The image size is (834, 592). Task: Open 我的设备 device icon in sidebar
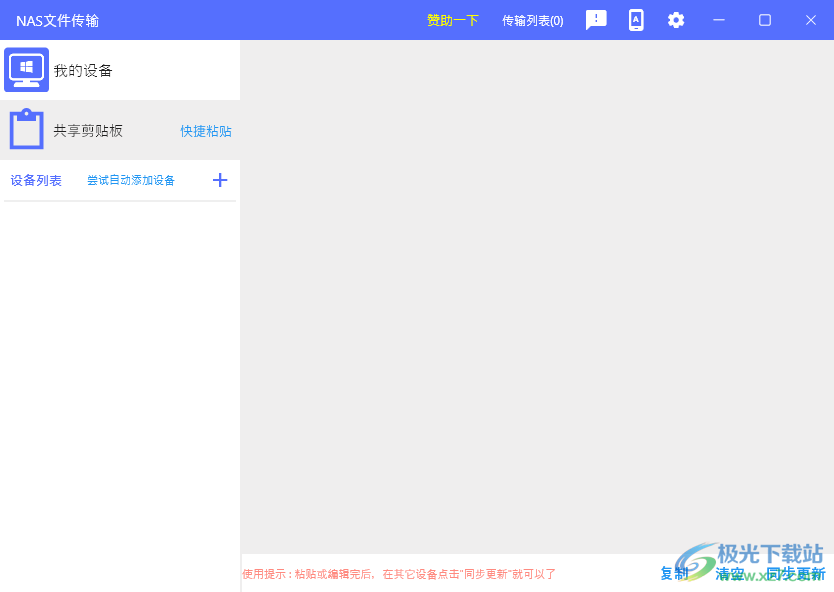click(26, 69)
